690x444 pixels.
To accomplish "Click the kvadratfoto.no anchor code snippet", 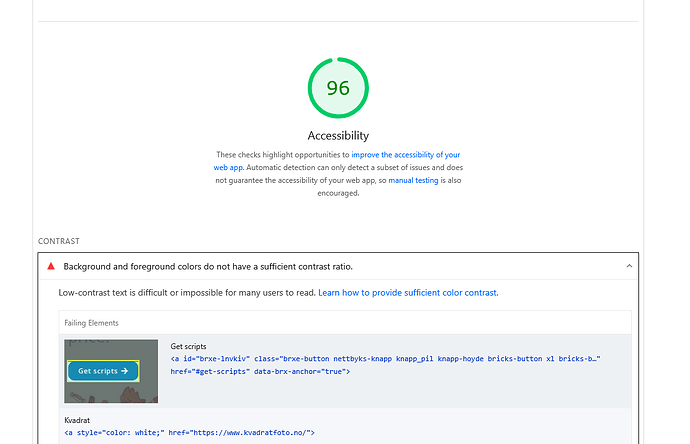I will (190, 433).
